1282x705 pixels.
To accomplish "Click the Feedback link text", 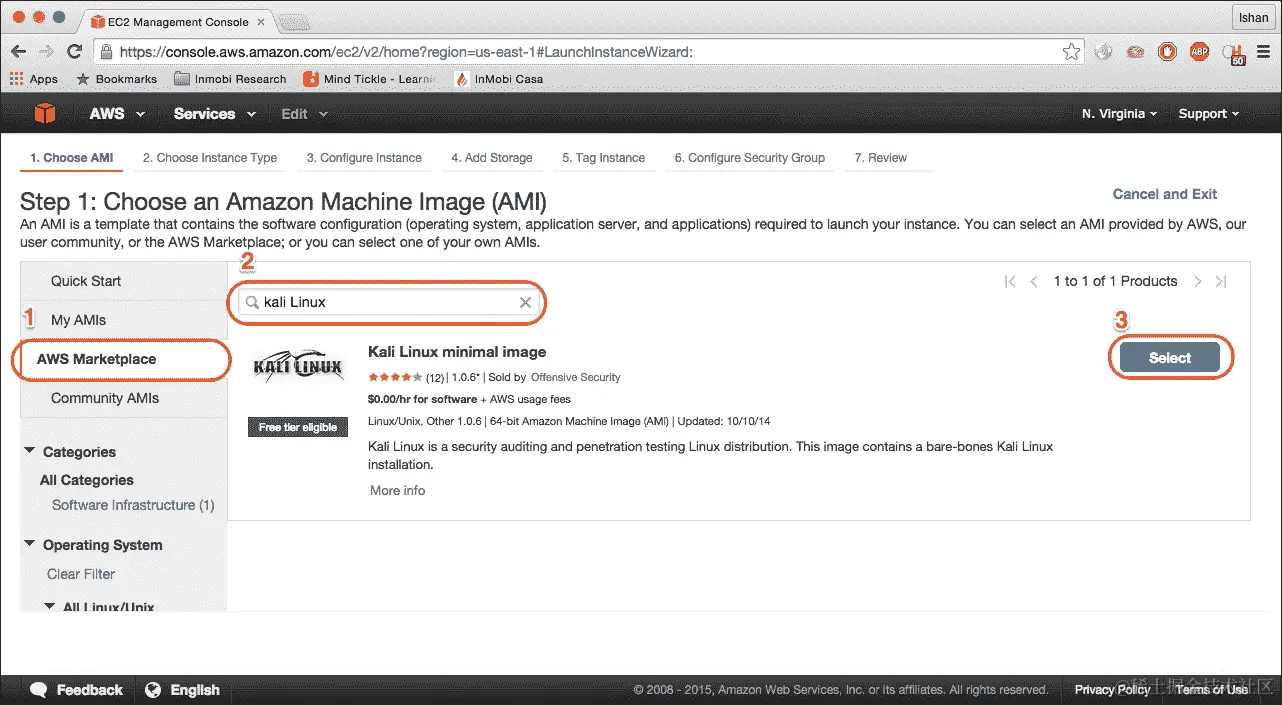I will [90, 690].
